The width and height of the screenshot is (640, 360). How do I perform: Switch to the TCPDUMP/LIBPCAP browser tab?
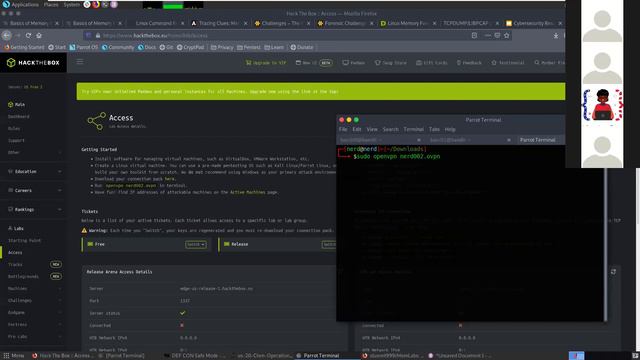(470, 23)
